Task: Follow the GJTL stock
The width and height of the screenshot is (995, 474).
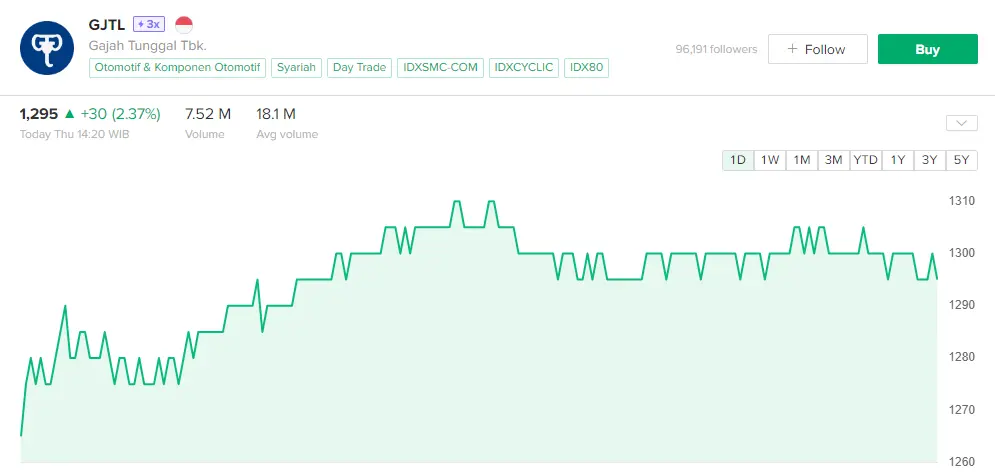Action: pyautogui.click(x=817, y=49)
